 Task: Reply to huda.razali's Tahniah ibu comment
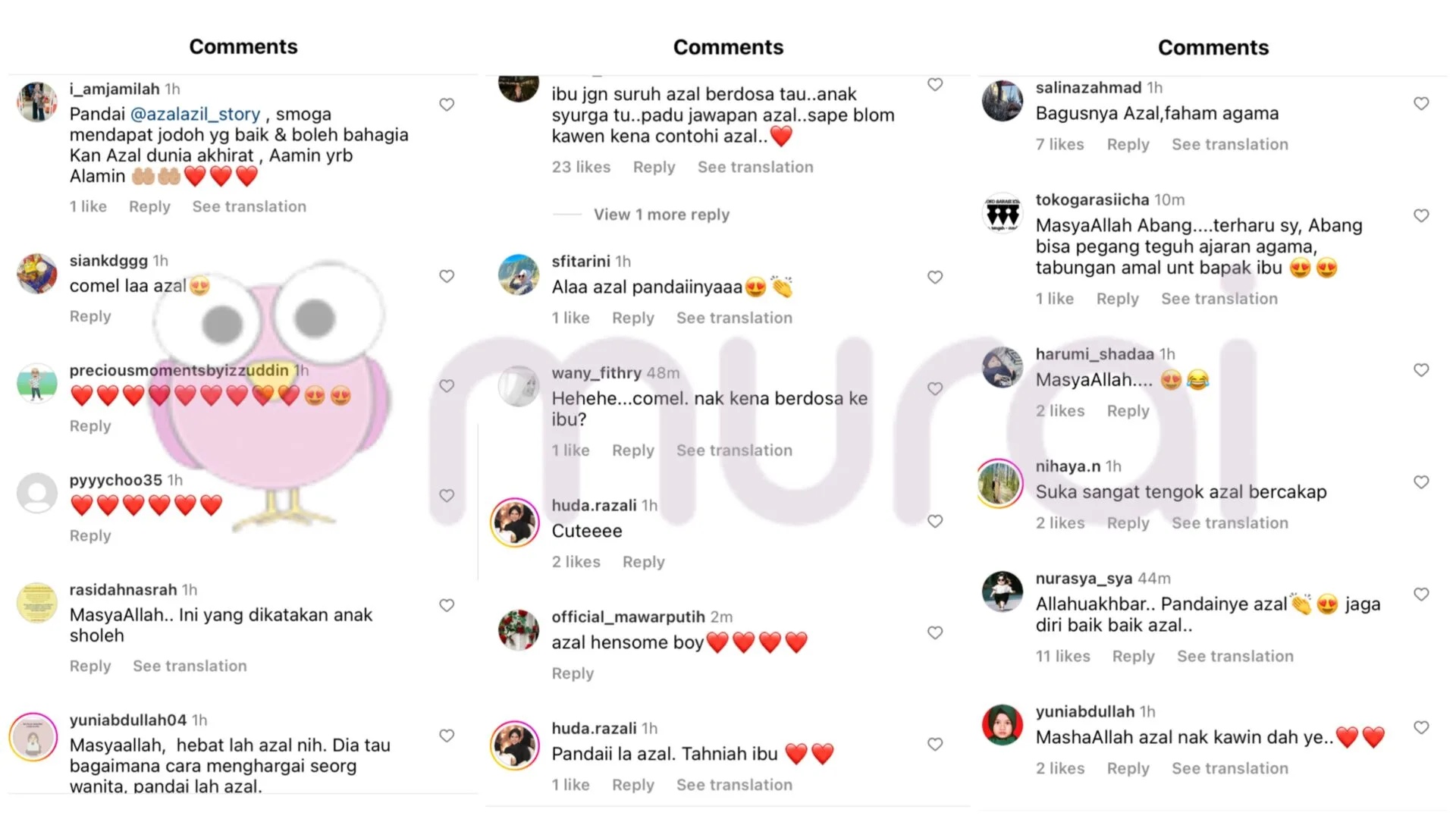[x=632, y=785]
